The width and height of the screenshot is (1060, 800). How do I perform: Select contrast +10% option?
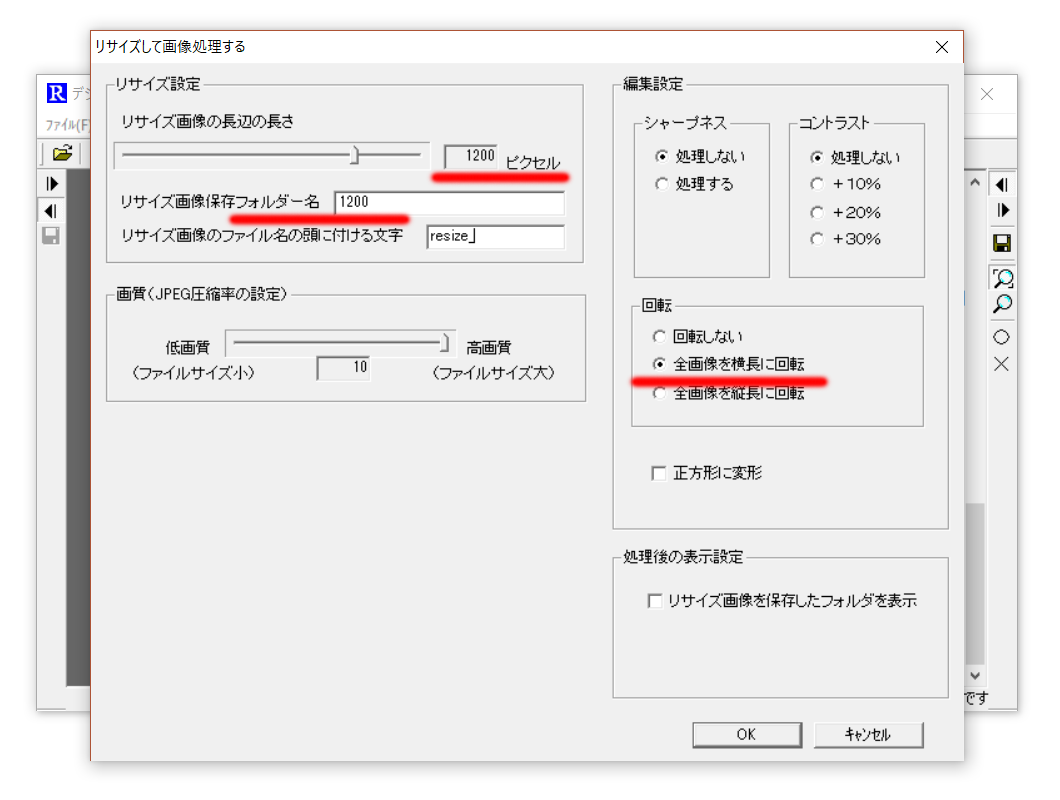(846, 184)
